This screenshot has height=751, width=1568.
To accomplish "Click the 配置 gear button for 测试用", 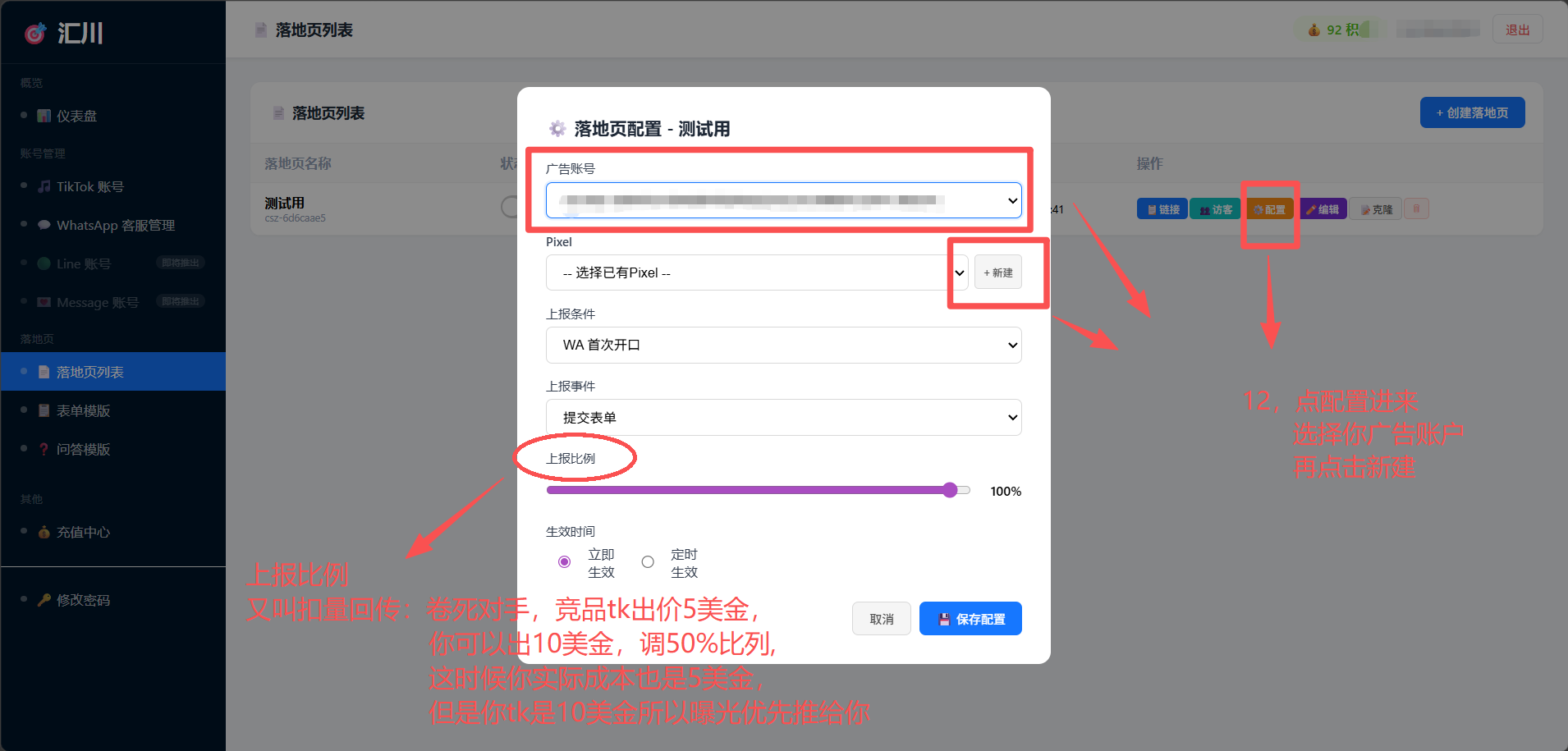I will tap(1269, 209).
